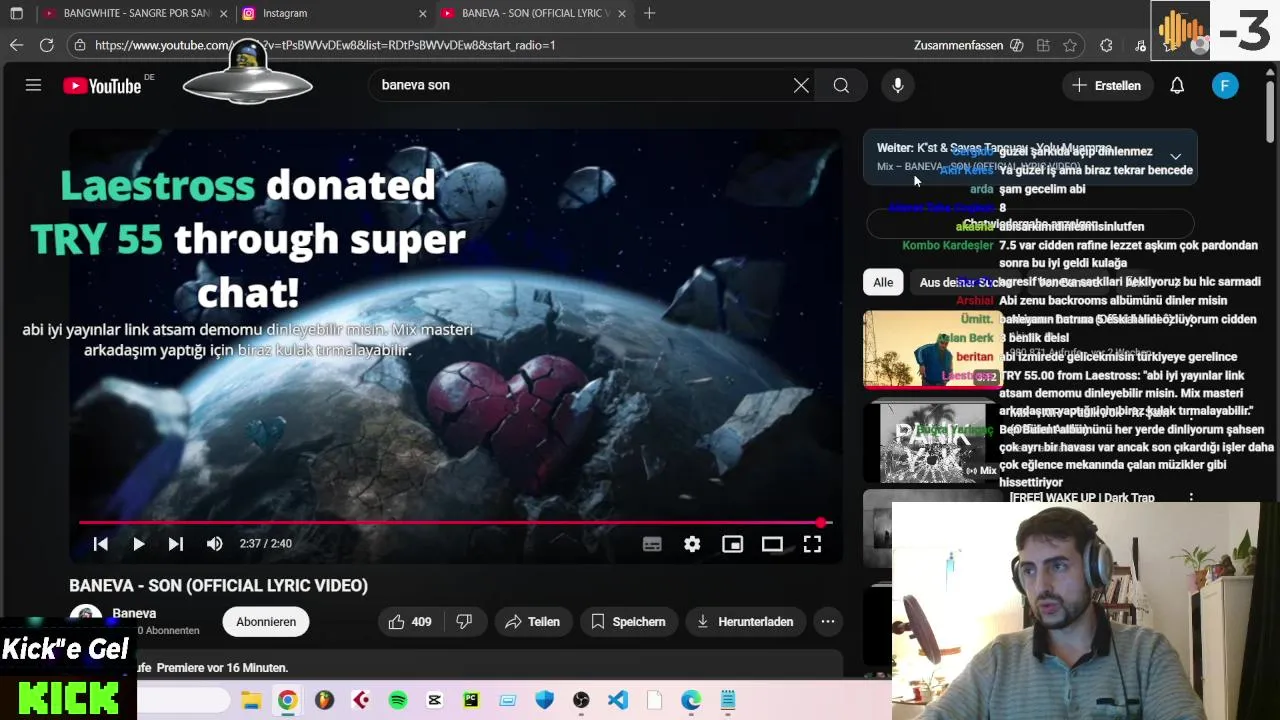Like the video with 409 likes

coord(410,621)
